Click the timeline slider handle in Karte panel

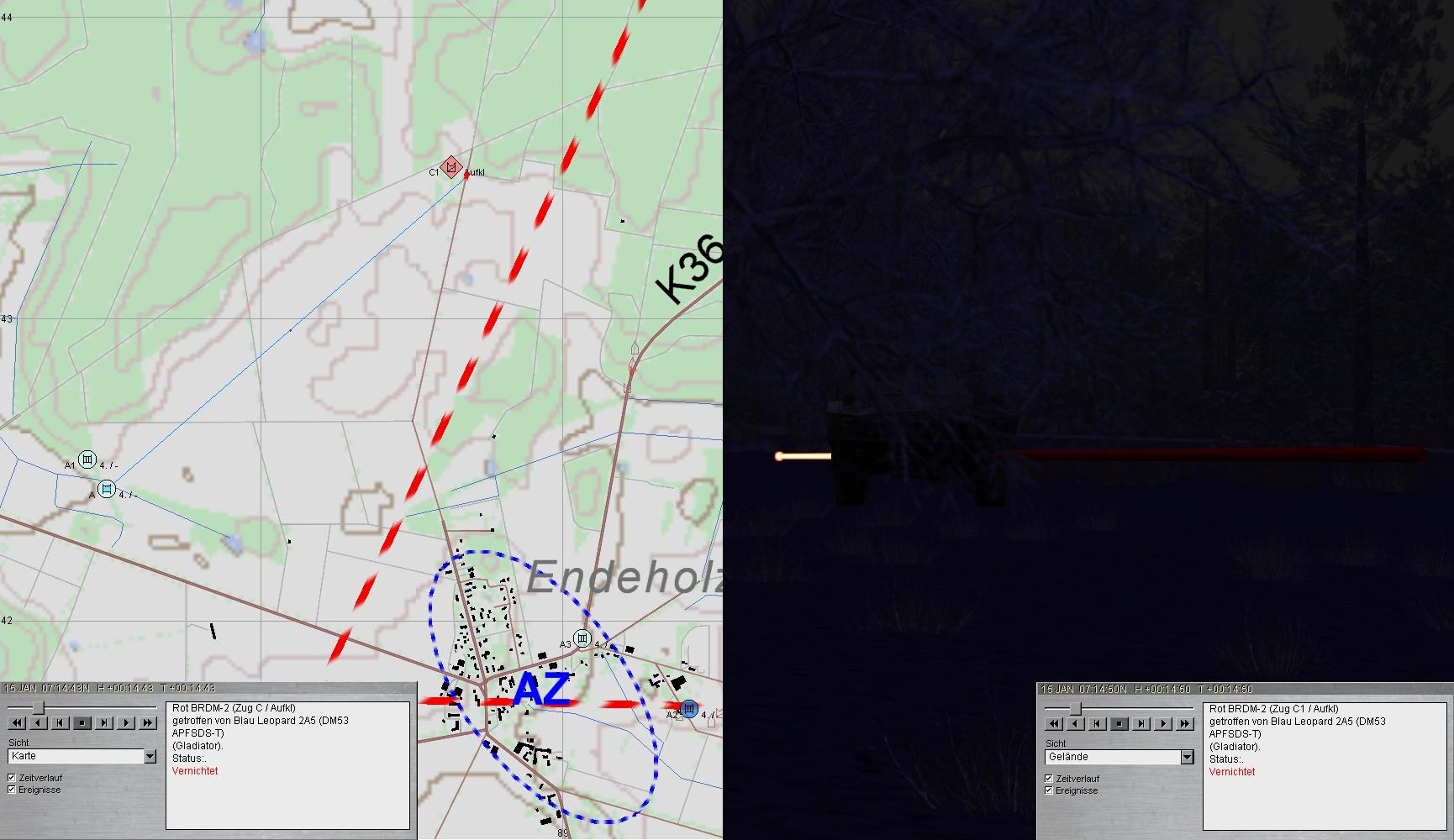coord(38,708)
